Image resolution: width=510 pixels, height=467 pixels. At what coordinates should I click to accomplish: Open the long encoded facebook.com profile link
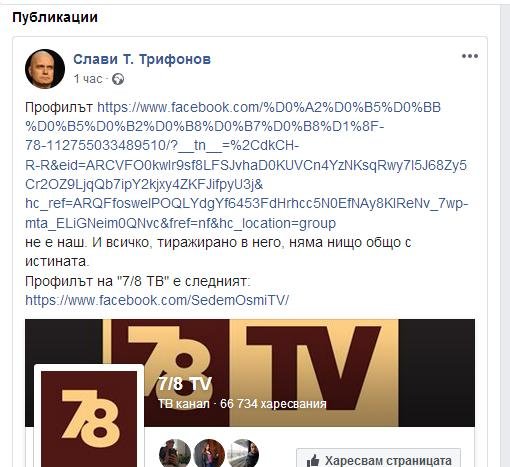coord(246,165)
